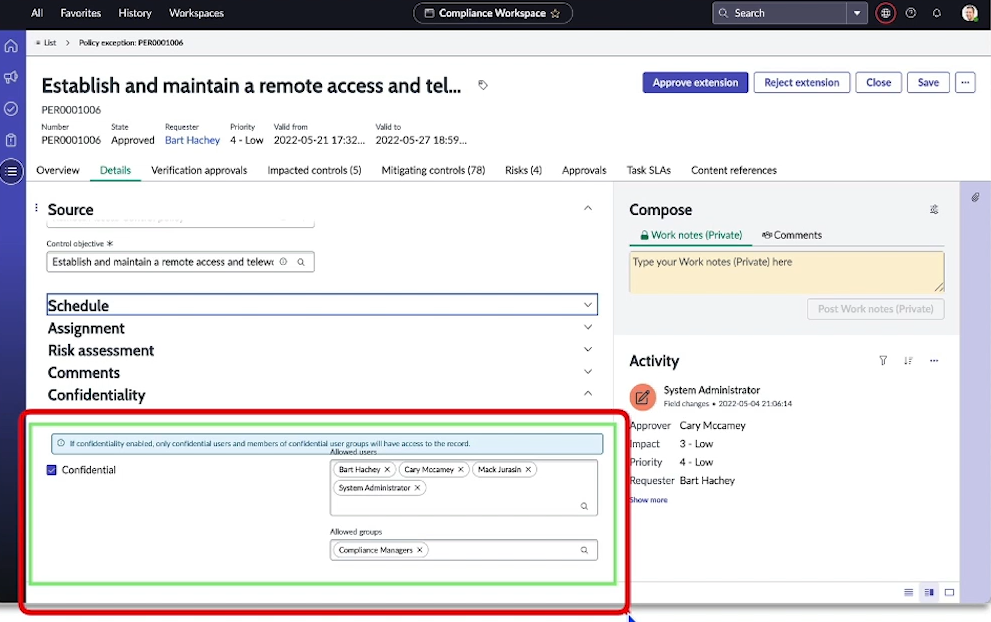Expand the Risk assessment section

[588, 350]
